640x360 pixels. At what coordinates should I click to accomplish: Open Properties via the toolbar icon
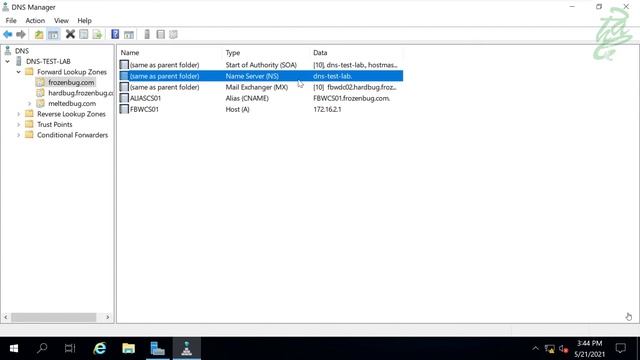(x=84, y=34)
